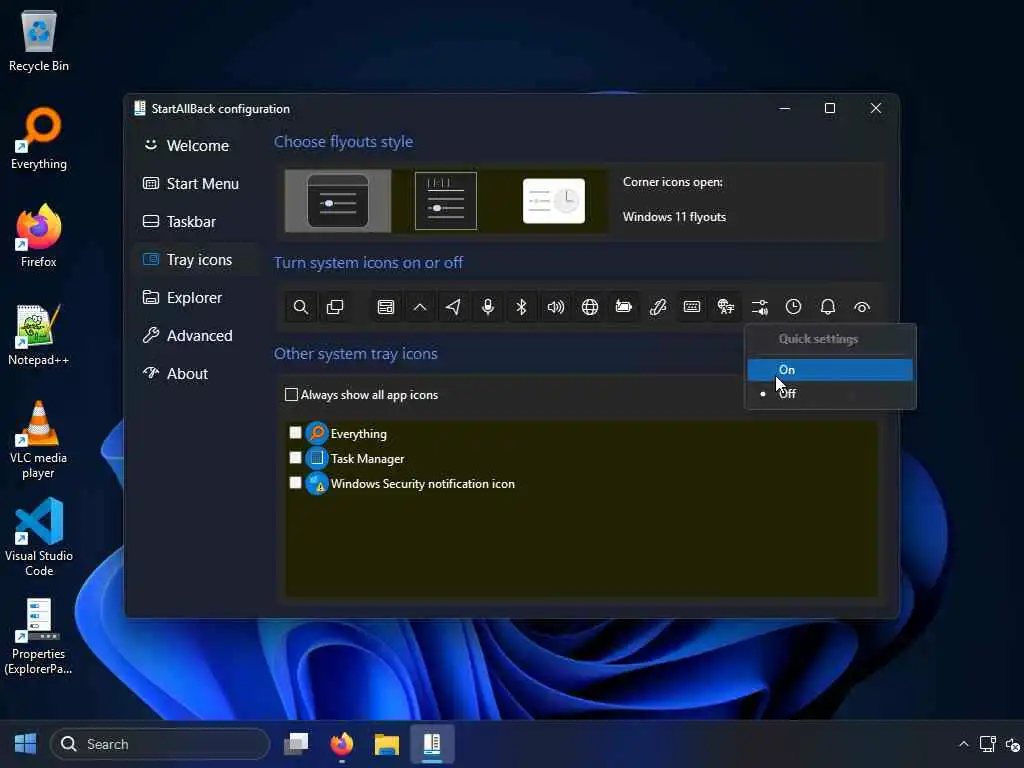Open the Windows Start button
The width and height of the screenshot is (1024, 768).
(x=25, y=743)
